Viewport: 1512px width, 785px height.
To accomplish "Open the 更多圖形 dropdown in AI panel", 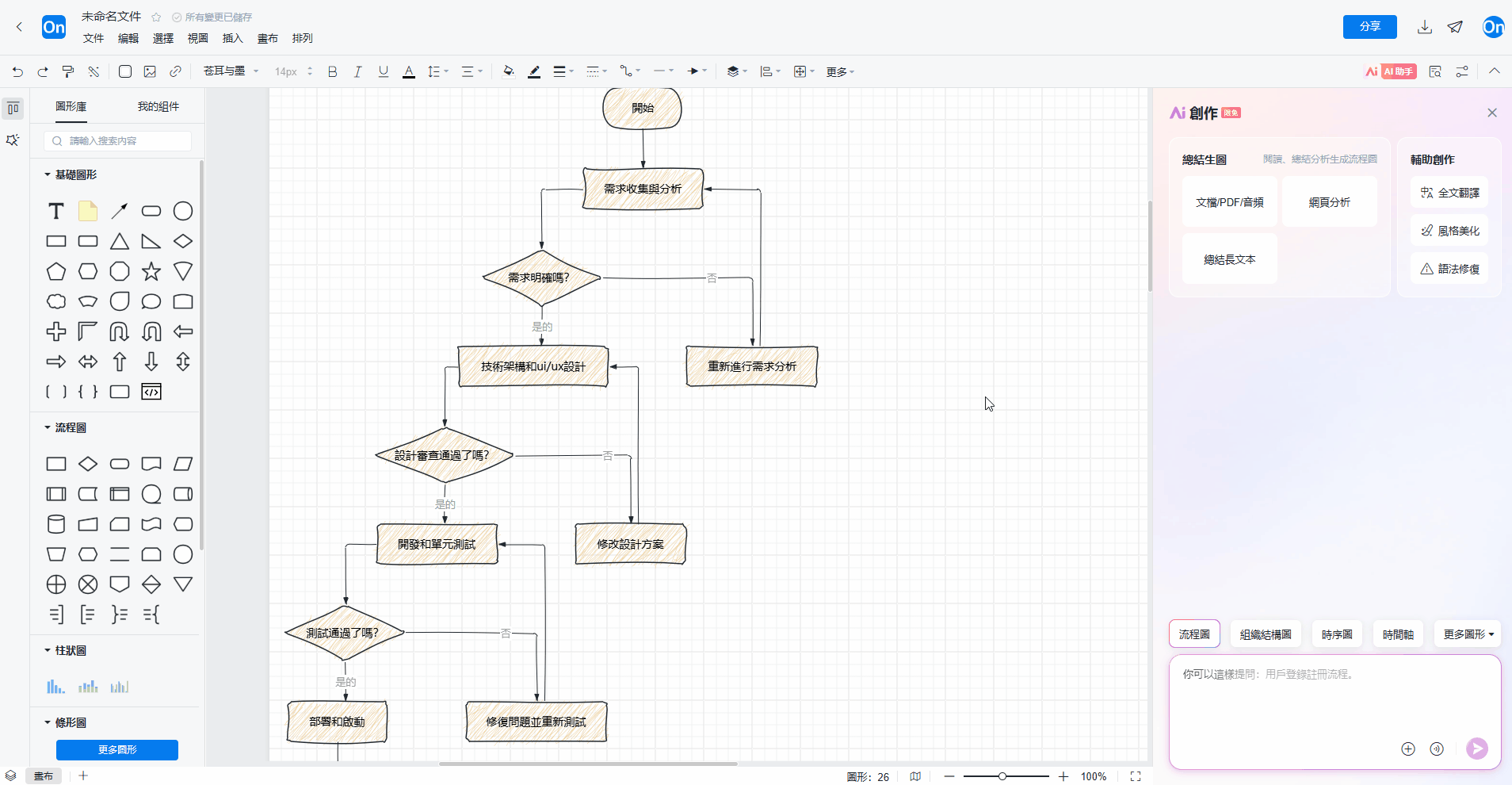I will pyautogui.click(x=1468, y=634).
